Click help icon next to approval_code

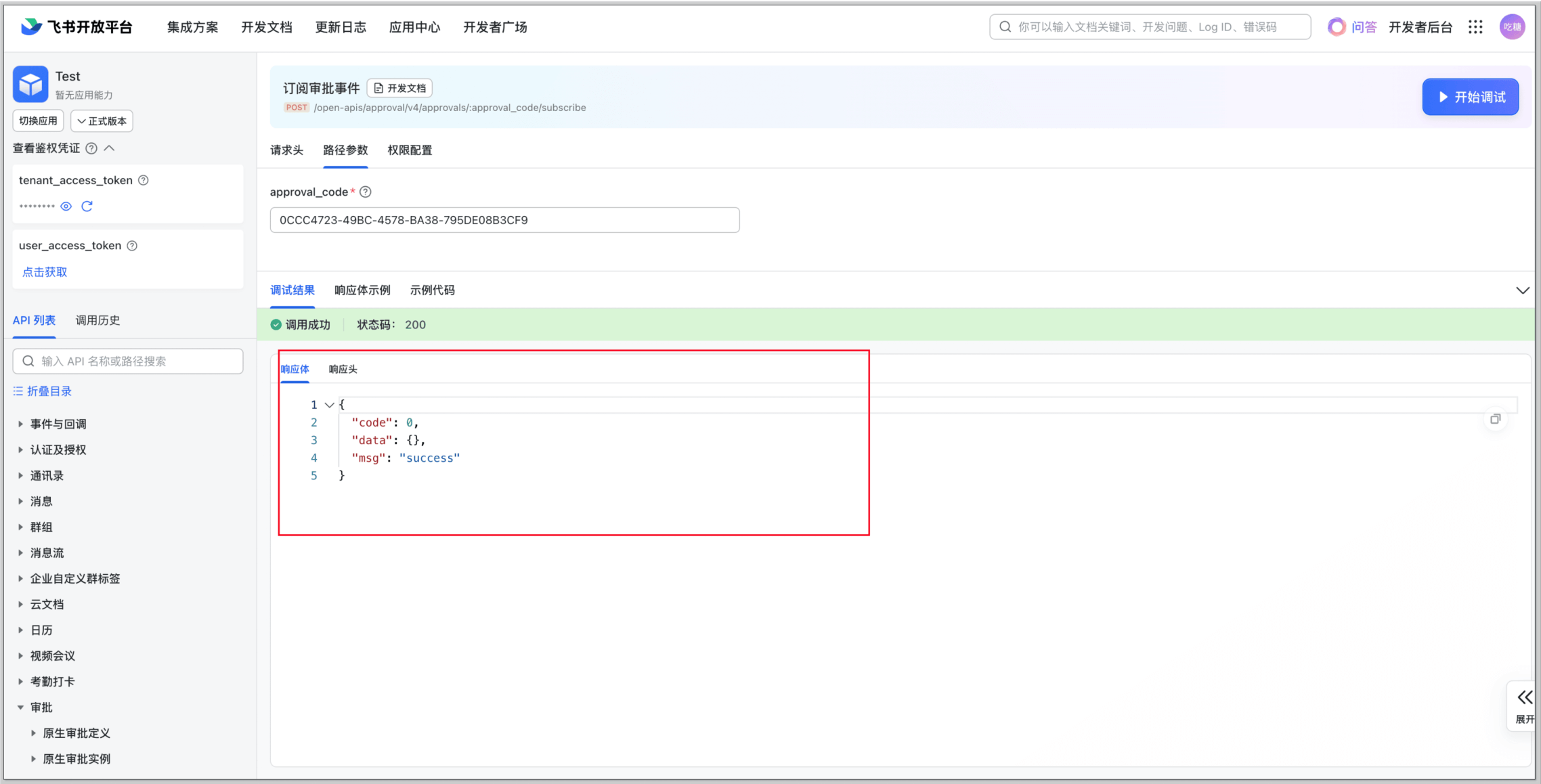(x=366, y=192)
